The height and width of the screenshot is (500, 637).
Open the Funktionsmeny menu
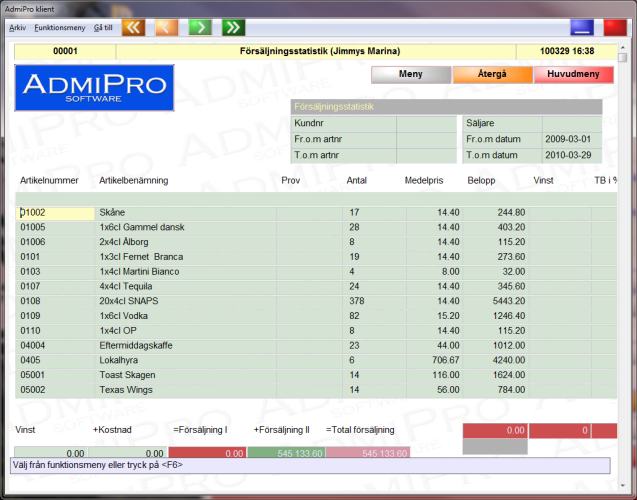coord(60,28)
